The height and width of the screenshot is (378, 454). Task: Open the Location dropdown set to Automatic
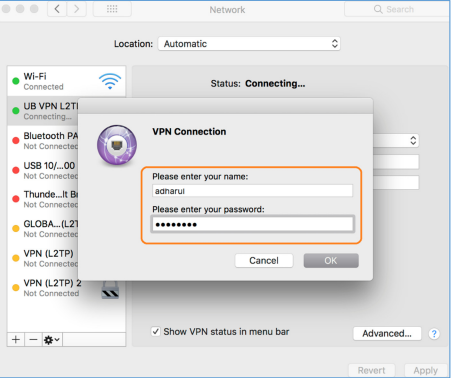[249, 44]
